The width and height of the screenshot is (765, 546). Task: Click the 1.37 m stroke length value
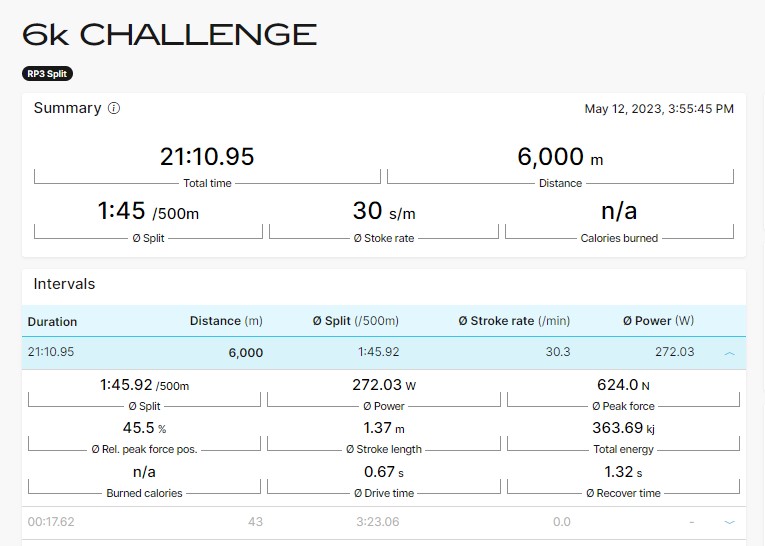coord(384,428)
